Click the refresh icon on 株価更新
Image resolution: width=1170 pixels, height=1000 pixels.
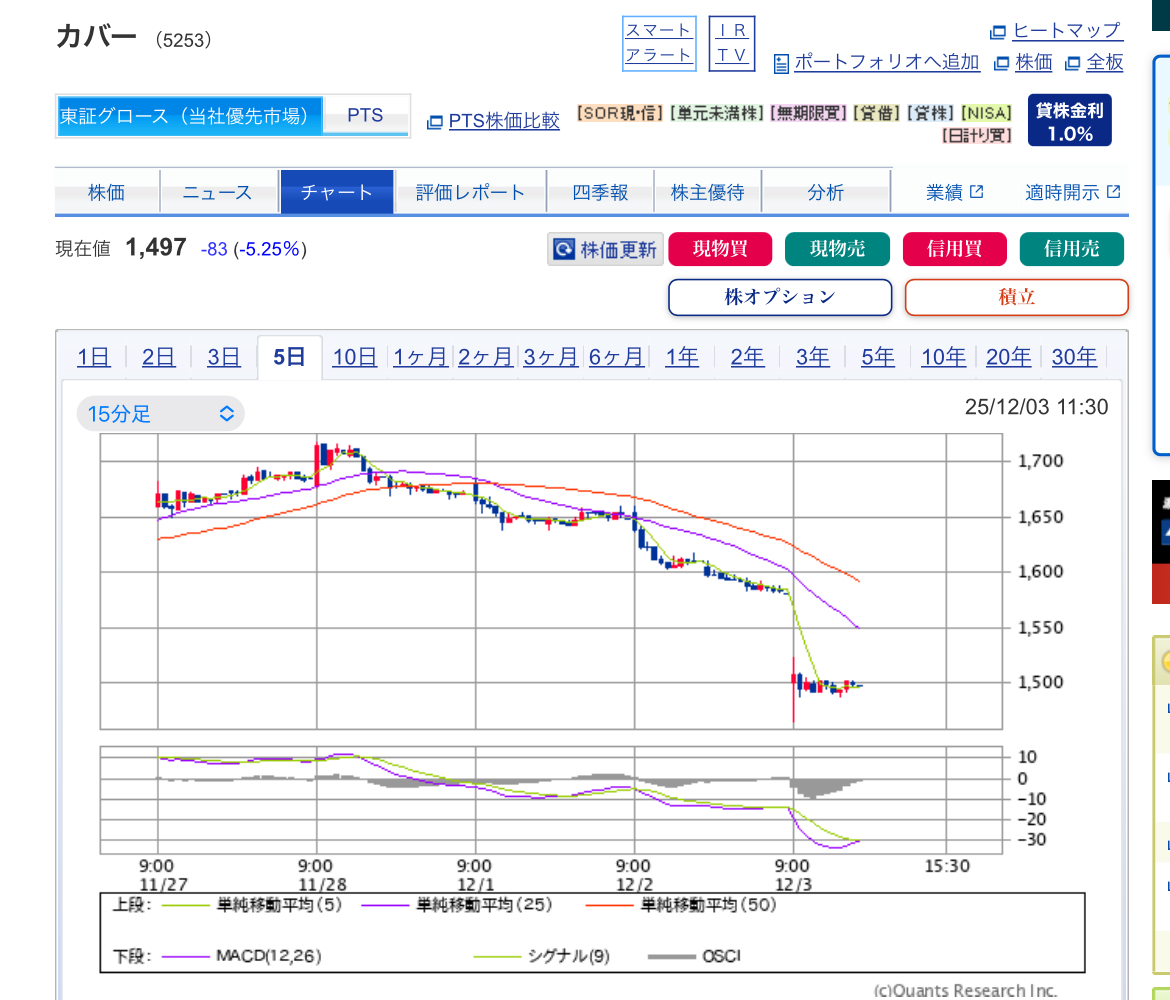pyautogui.click(x=564, y=249)
